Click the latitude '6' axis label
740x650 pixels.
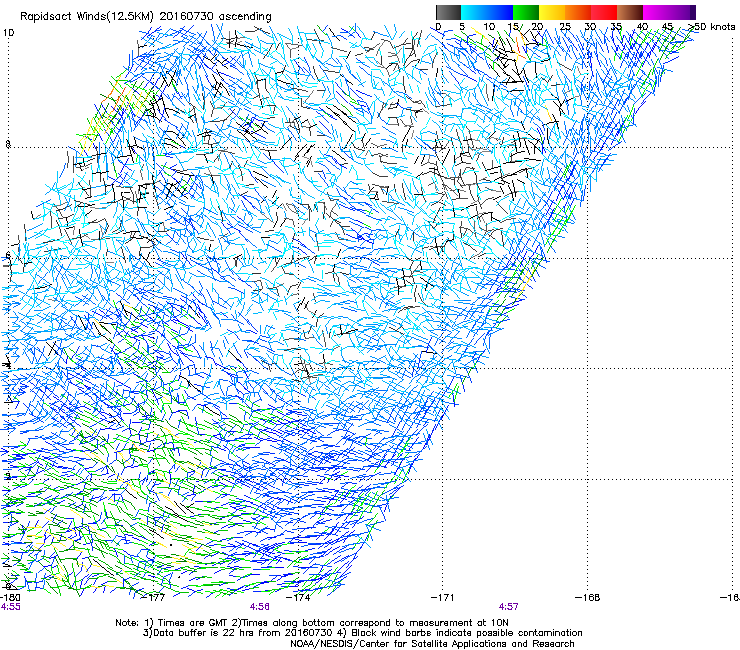[8, 255]
